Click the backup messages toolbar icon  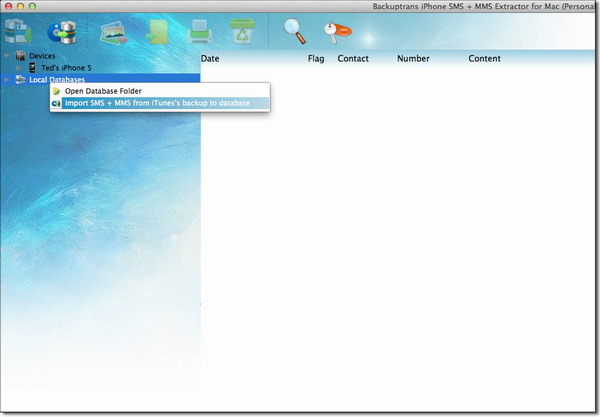click(18, 31)
